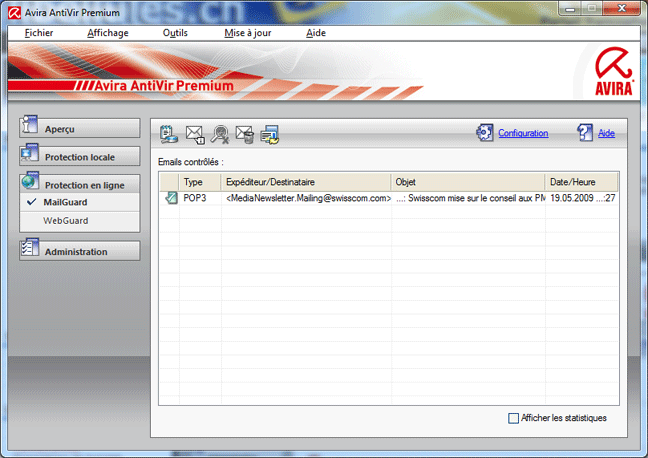Click the Administration checklist icon
Image resolution: width=648 pixels, height=458 pixels.
coord(30,247)
